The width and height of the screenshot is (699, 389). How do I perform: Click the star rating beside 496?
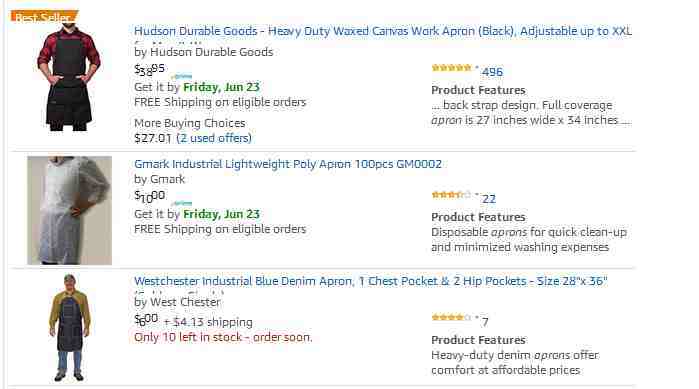point(451,68)
